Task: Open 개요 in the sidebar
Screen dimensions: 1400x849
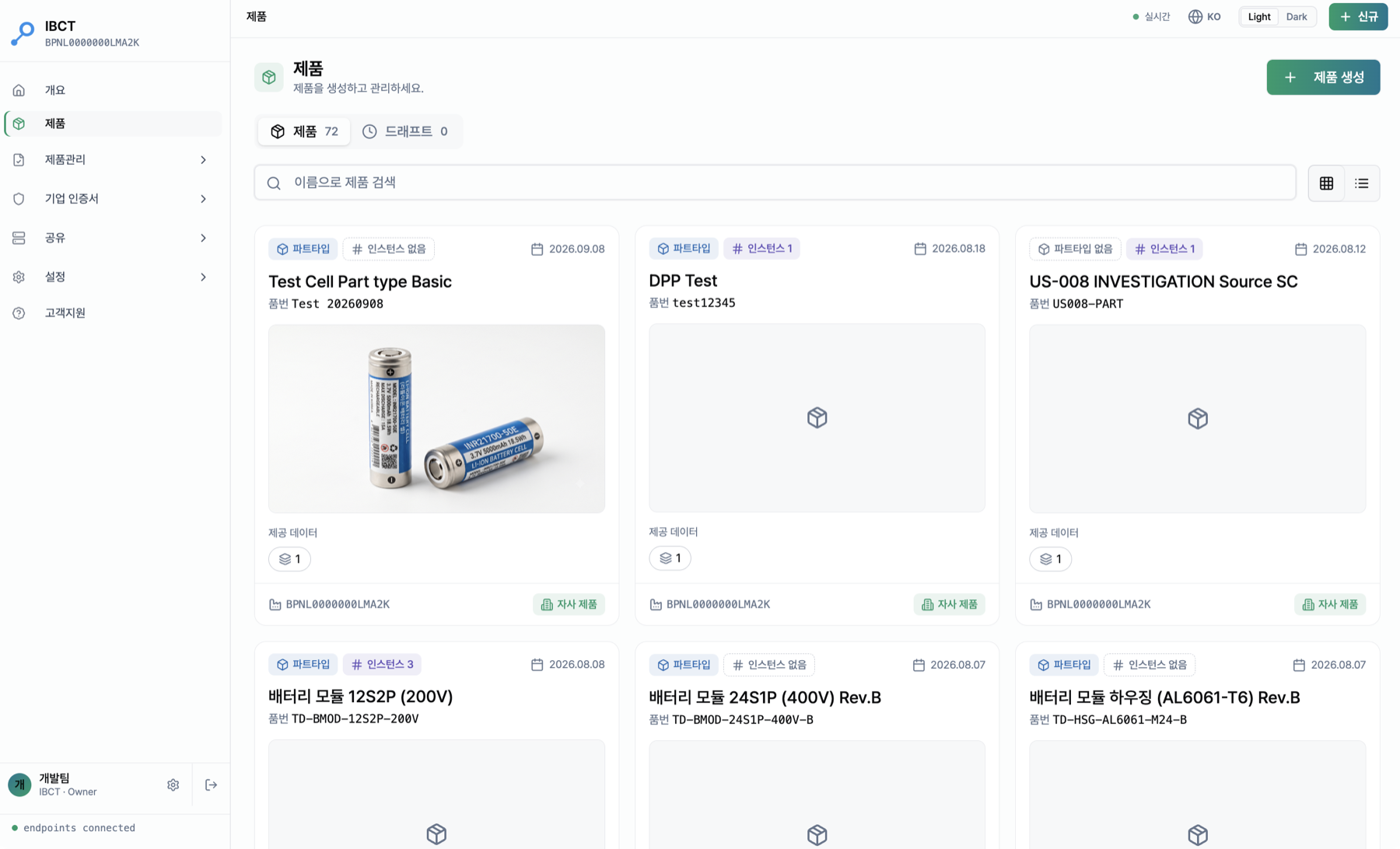Action: 113,90
